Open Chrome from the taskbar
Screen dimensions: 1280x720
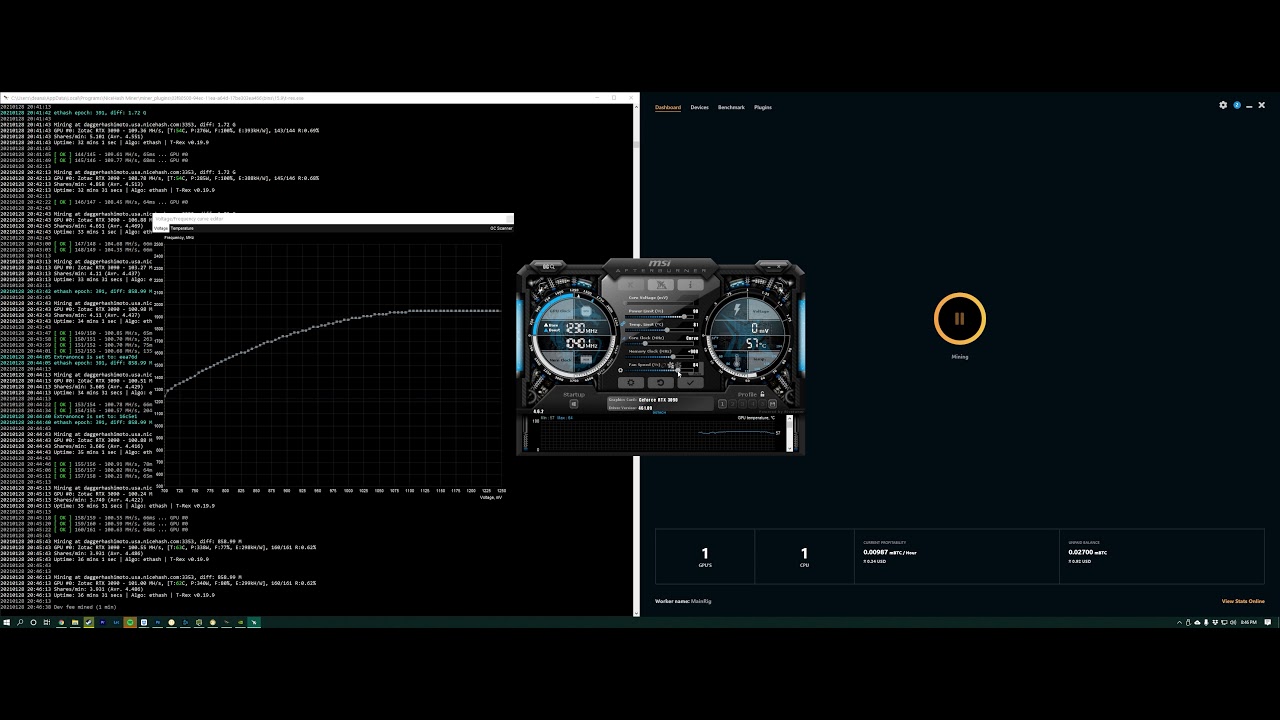tap(61, 622)
